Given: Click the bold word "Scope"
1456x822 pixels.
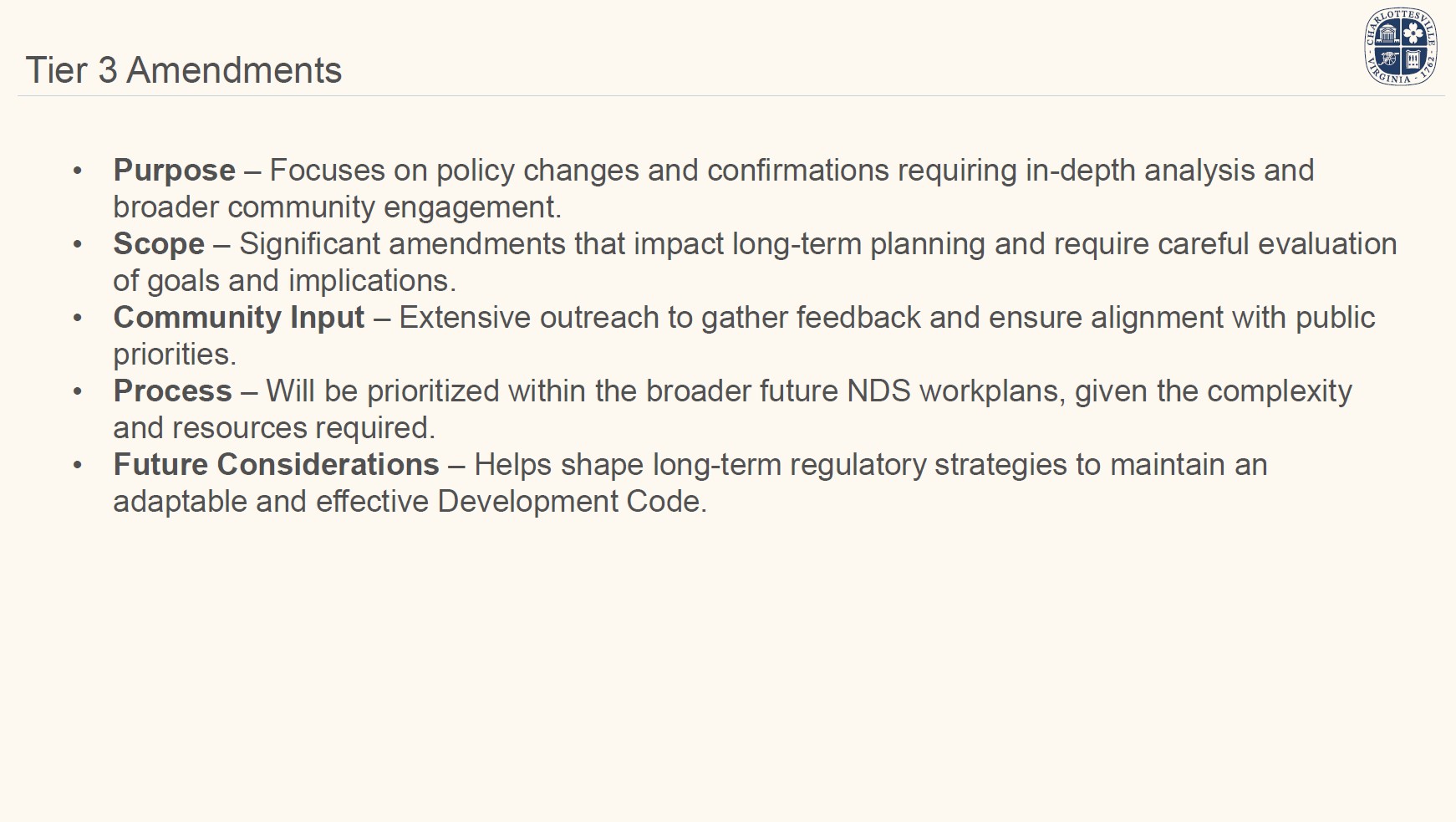Looking at the screenshot, I should [159, 244].
